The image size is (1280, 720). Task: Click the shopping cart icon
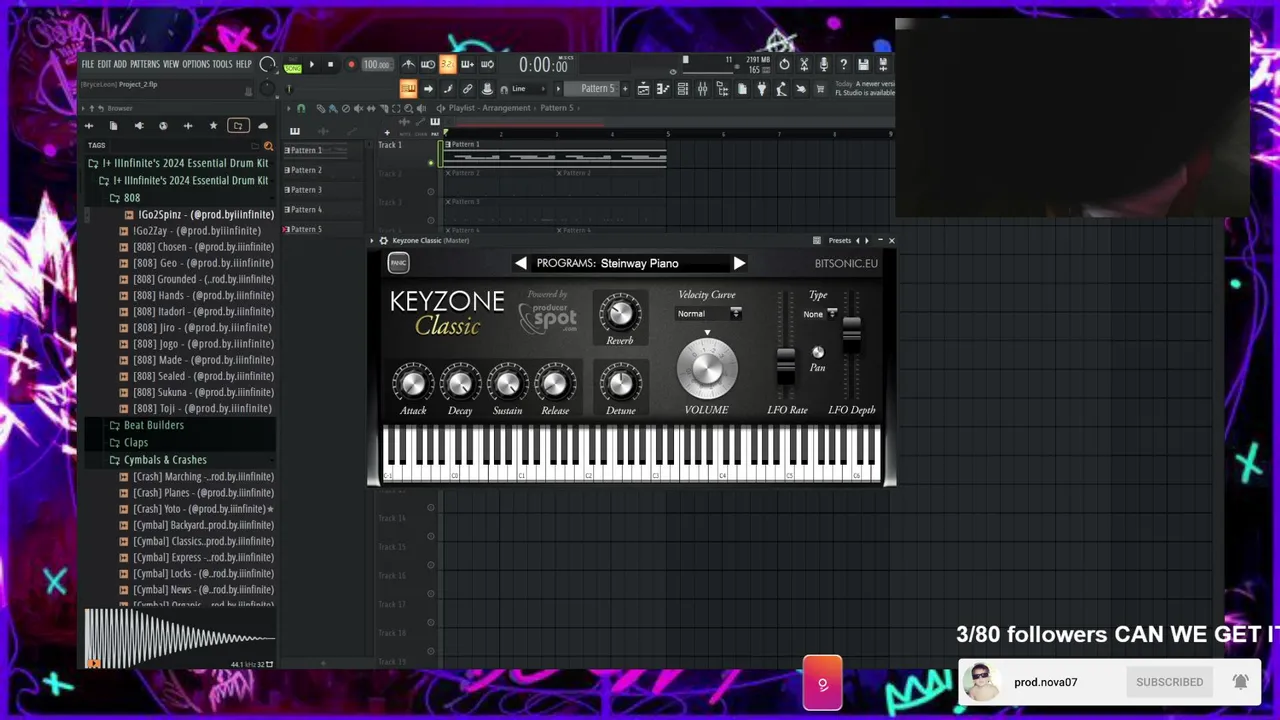coord(820,88)
